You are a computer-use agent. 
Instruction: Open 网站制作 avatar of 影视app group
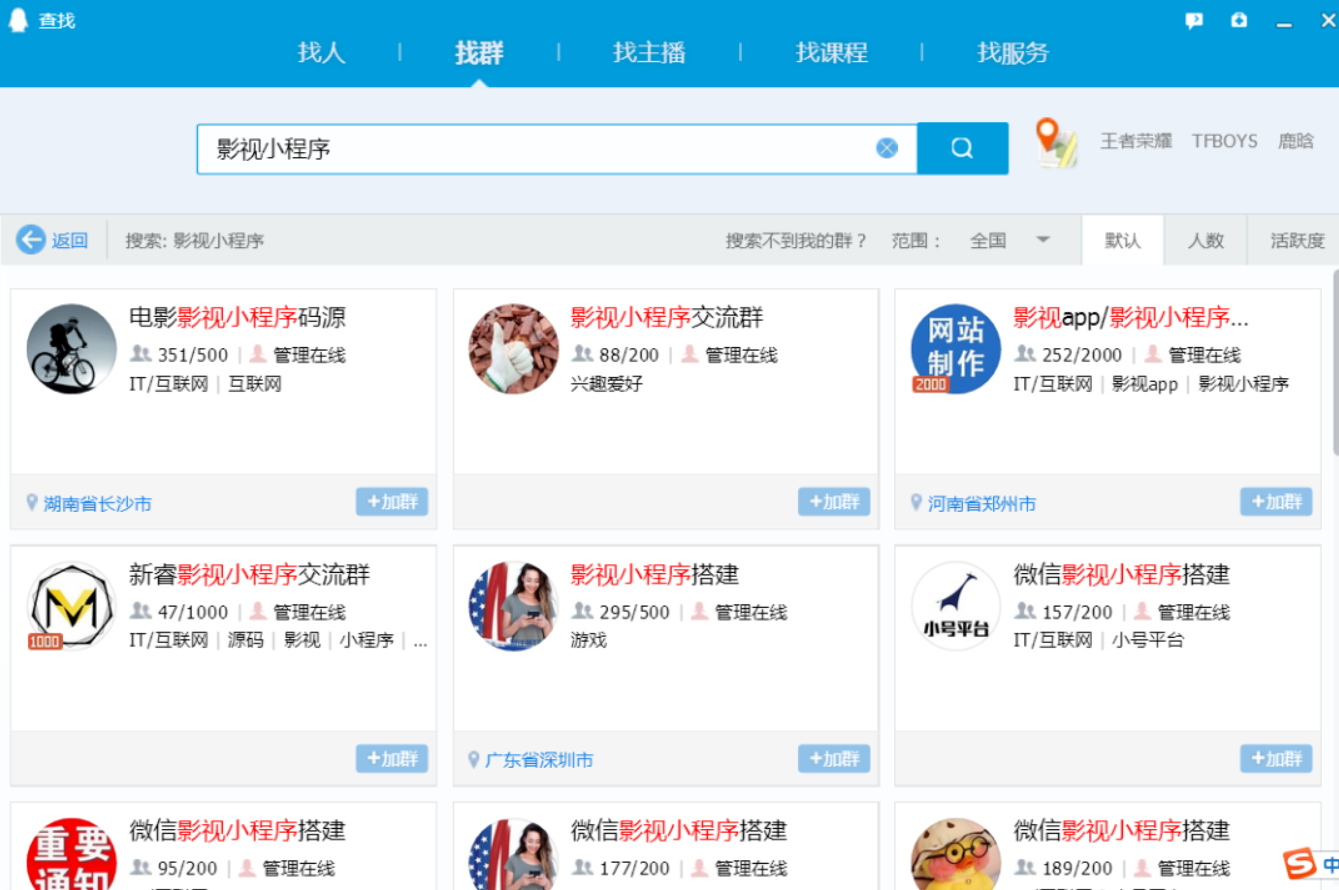coord(956,349)
